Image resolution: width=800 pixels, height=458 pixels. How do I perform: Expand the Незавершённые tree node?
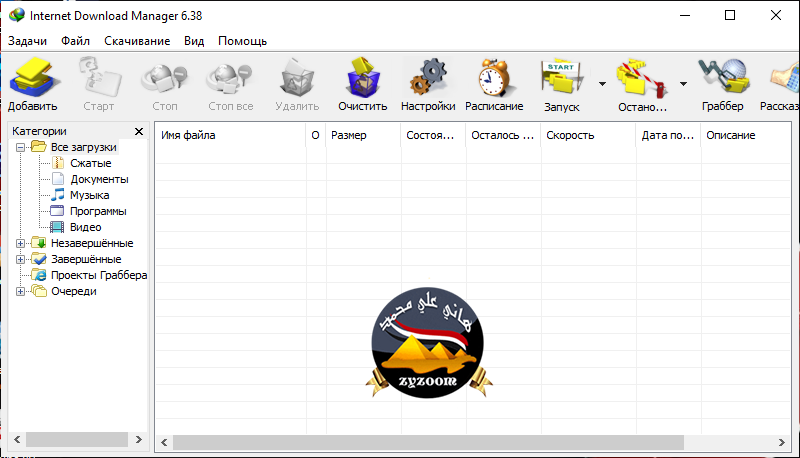coord(20,243)
